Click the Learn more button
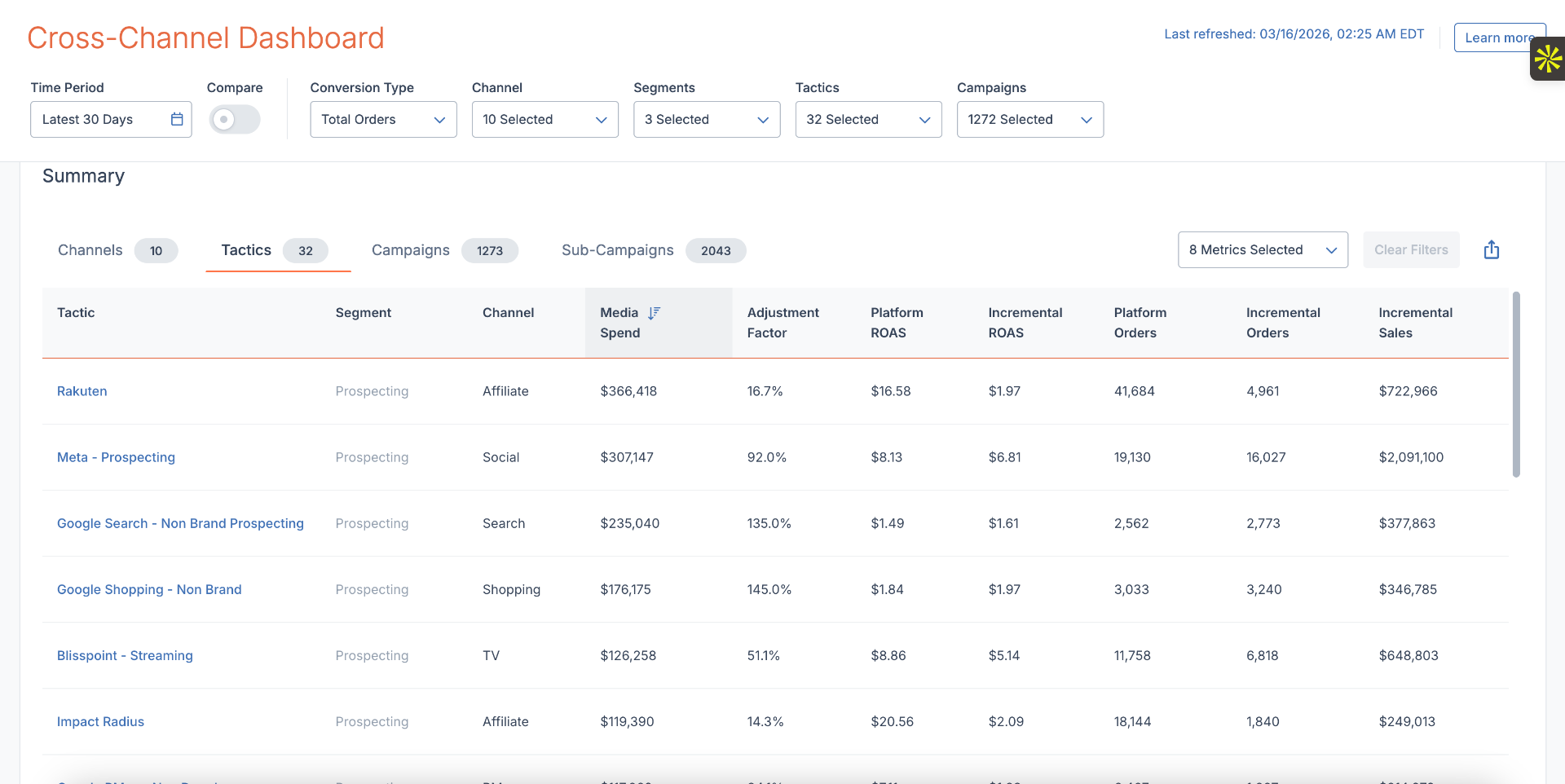Viewport: 1565px width, 784px height. 1500,37
